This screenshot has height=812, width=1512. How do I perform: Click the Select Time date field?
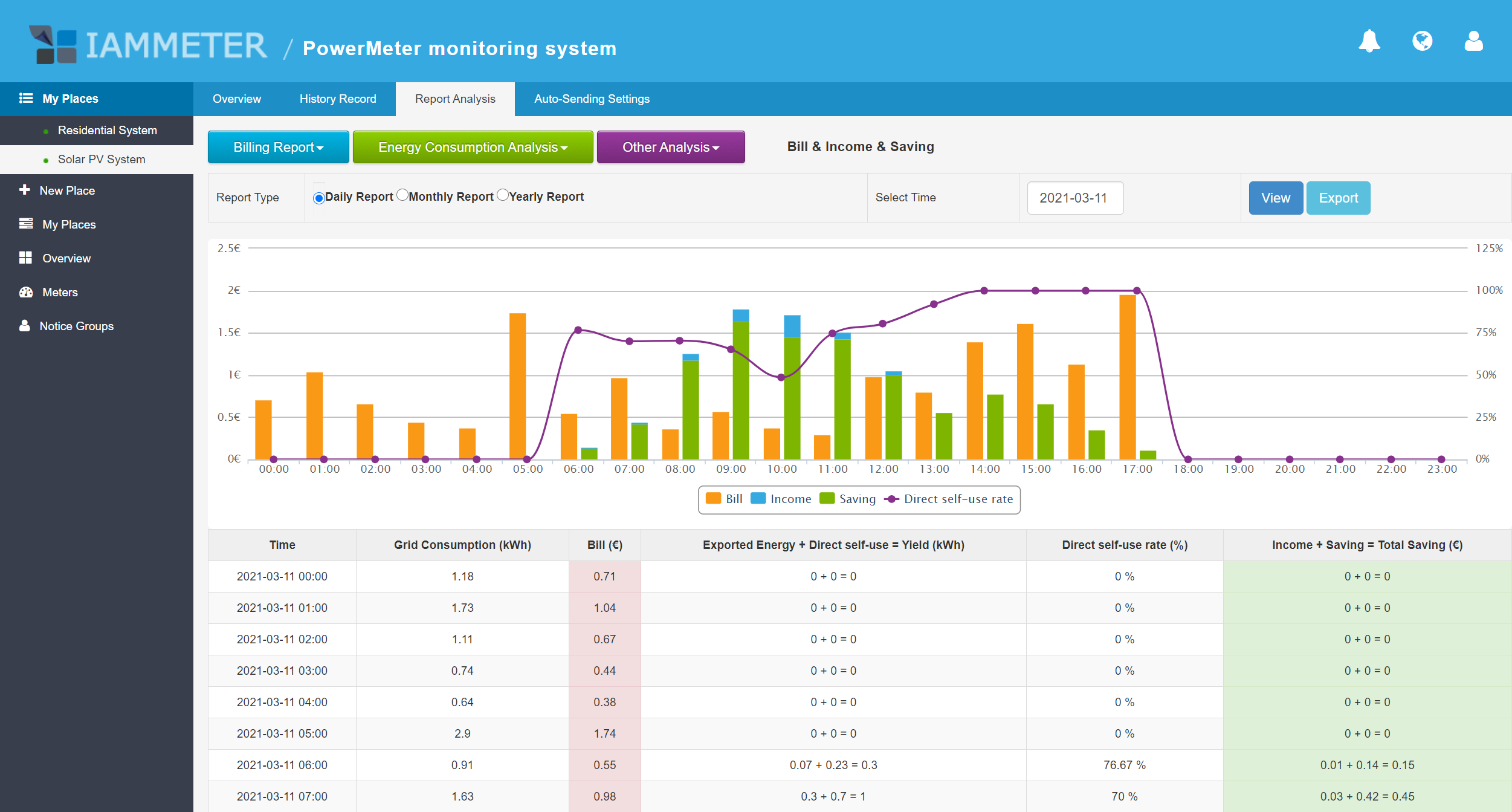[1074, 198]
